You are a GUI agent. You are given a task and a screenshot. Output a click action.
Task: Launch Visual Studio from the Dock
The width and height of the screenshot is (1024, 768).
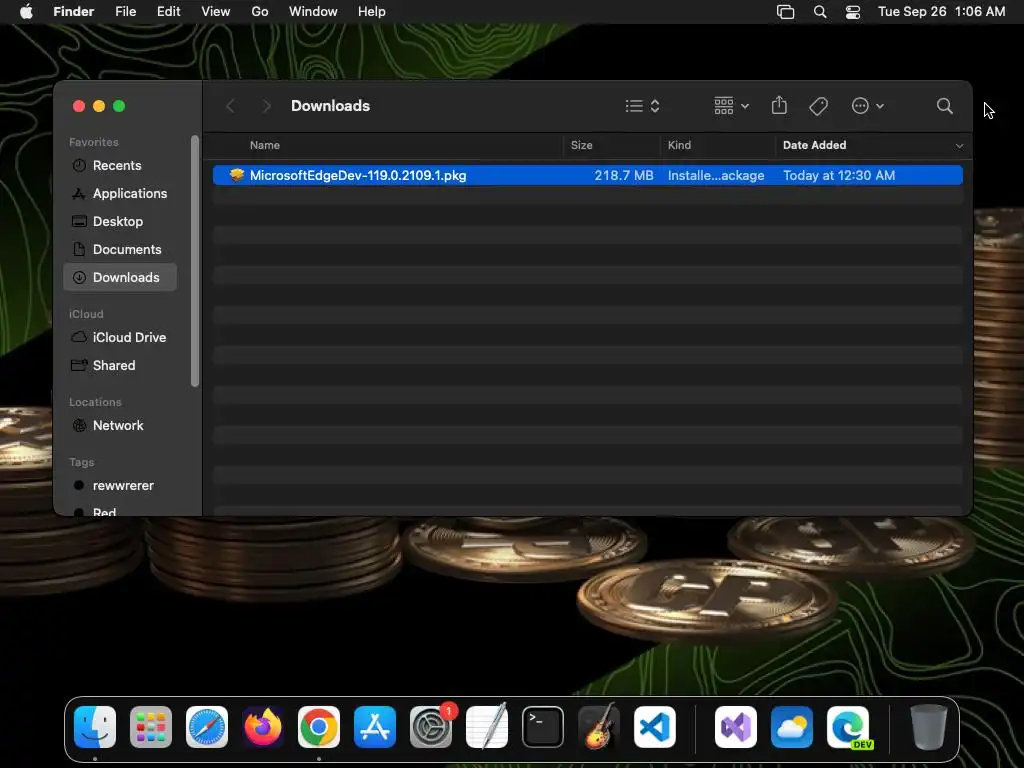[736, 727]
